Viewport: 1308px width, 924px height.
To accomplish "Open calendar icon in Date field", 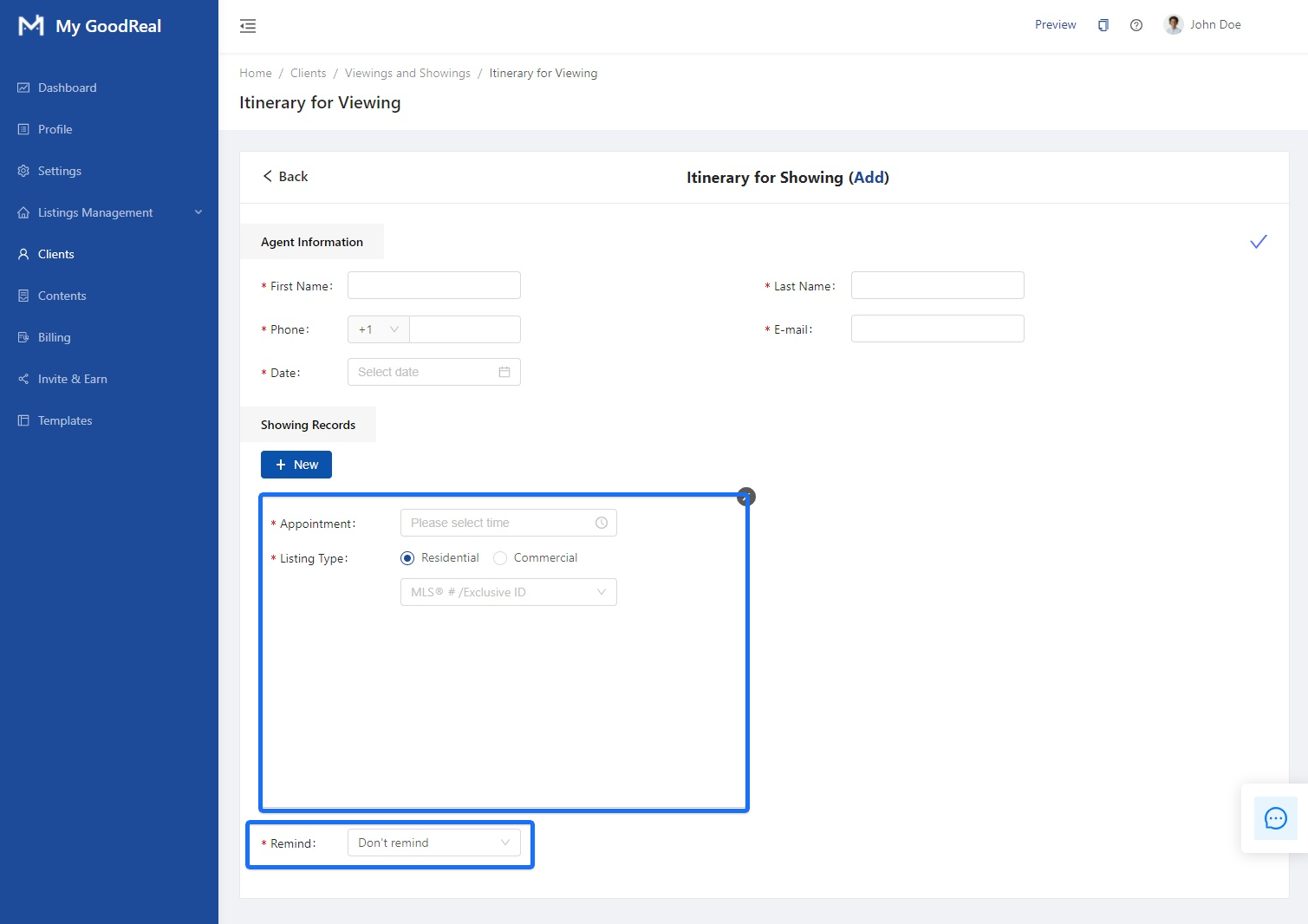I will (504, 372).
